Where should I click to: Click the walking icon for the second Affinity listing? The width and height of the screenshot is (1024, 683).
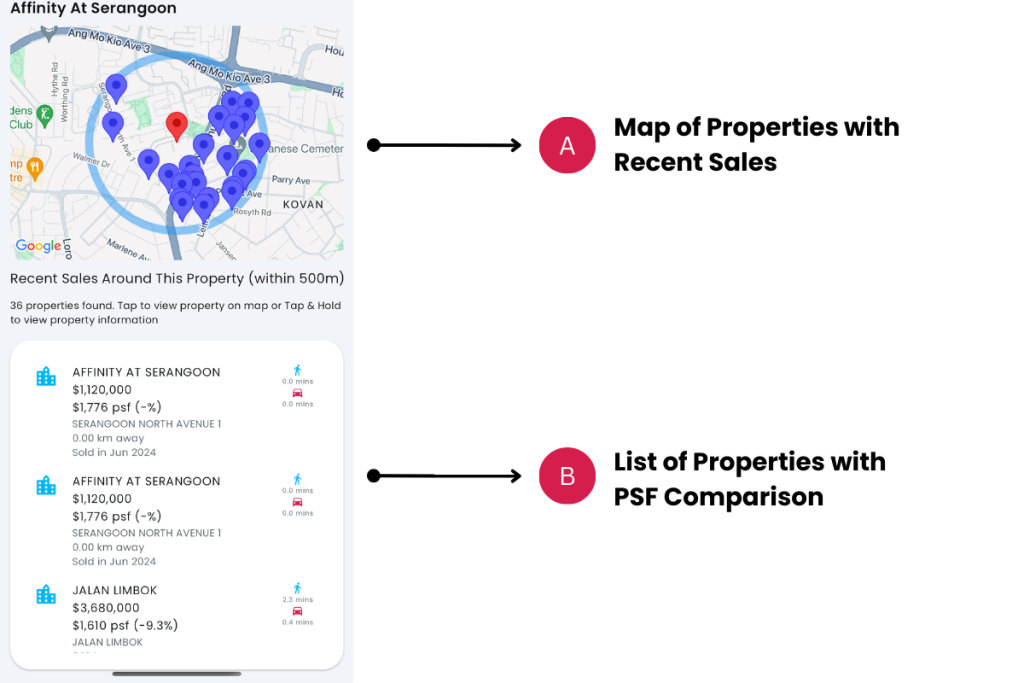[297, 478]
